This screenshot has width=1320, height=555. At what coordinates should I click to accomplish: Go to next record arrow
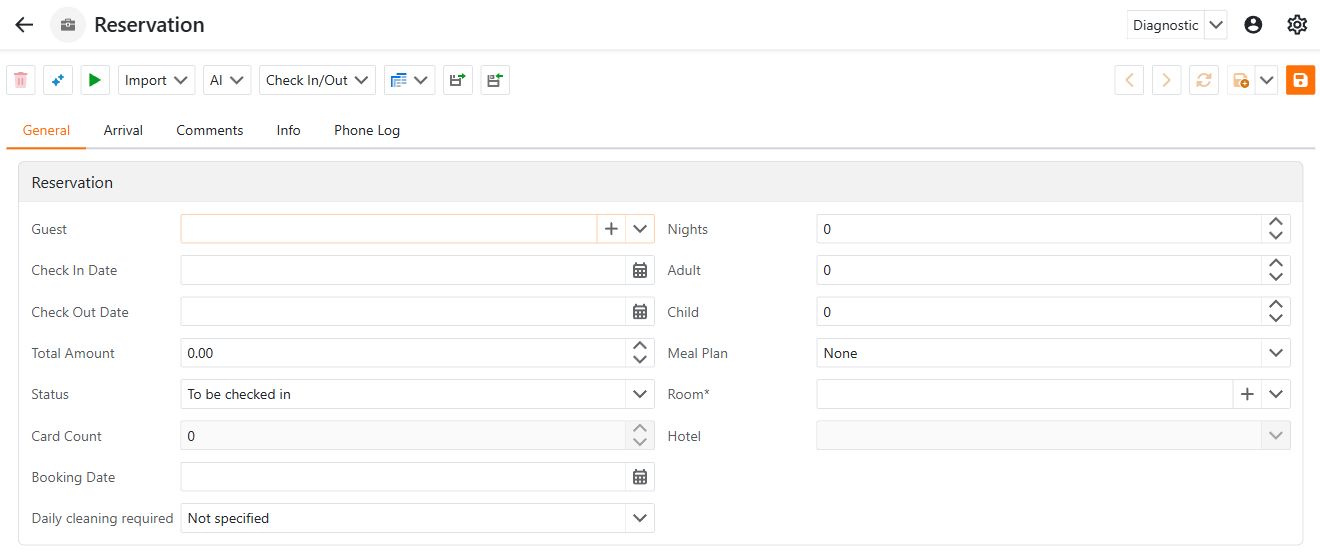pyautogui.click(x=1167, y=80)
